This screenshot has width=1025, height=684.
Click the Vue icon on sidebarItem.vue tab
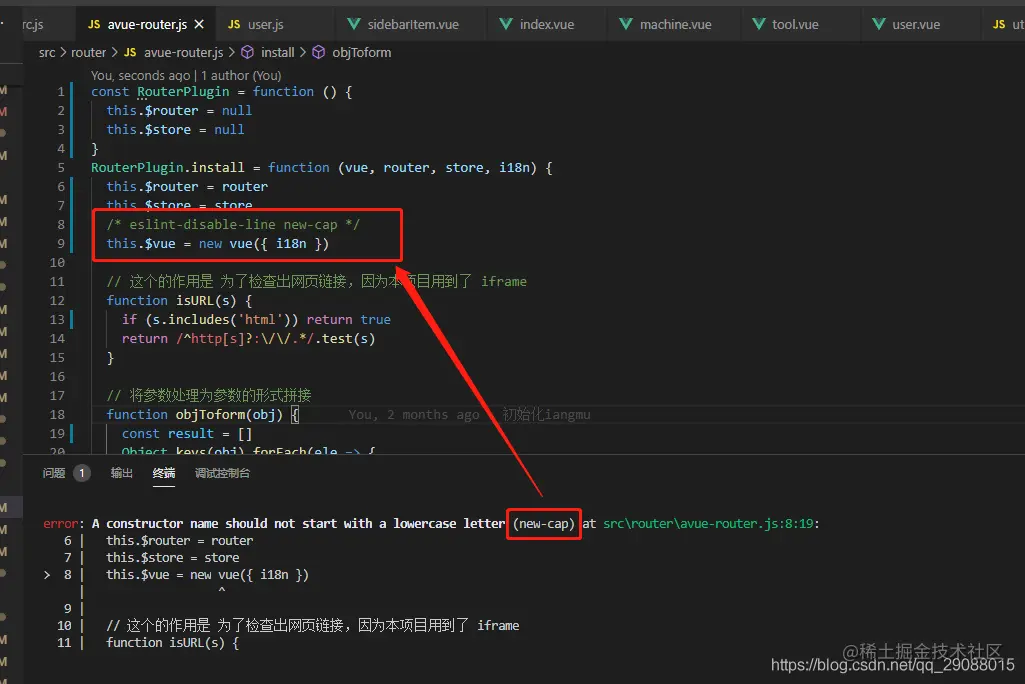[x=354, y=24]
